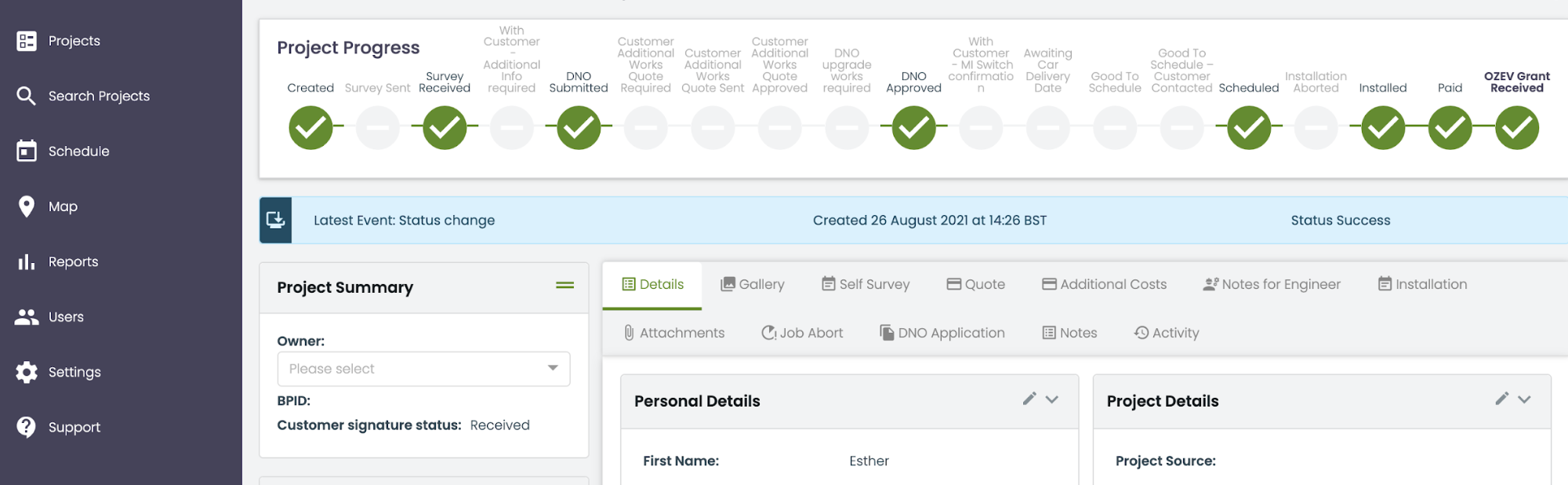Image resolution: width=1568 pixels, height=485 pixels.
Task: Switch to the Gallery tab
Action: tap(753, 284)
